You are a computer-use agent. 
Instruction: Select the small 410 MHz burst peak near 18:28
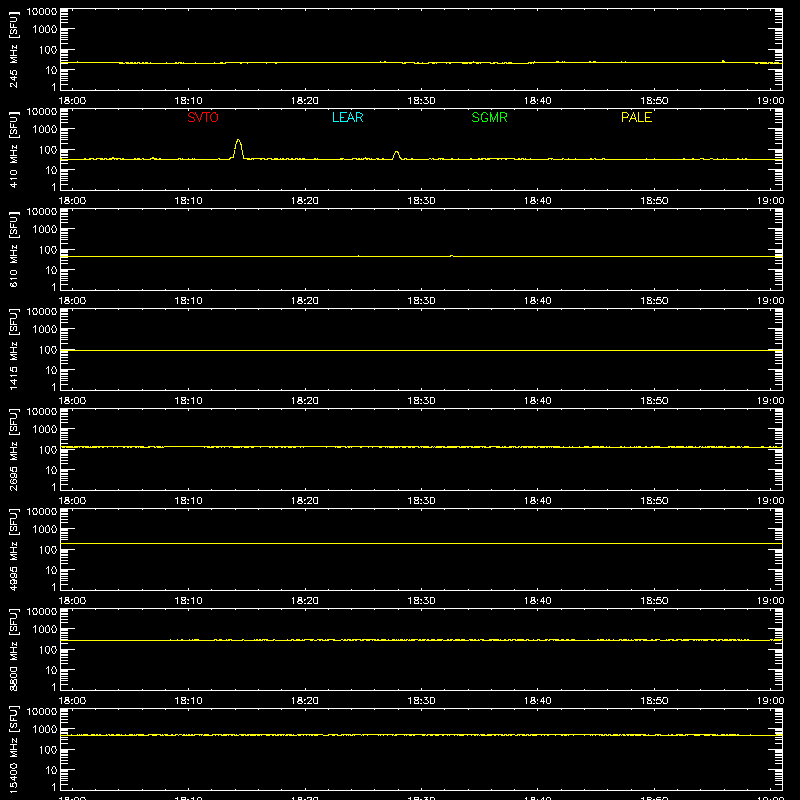(x=396, y=155)
